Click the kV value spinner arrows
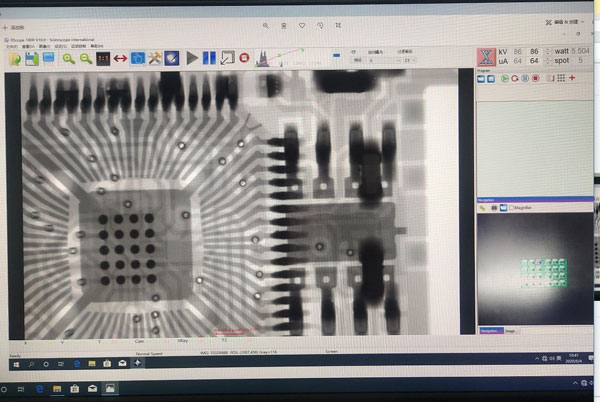The image size is (600, 402). [546, 50]
